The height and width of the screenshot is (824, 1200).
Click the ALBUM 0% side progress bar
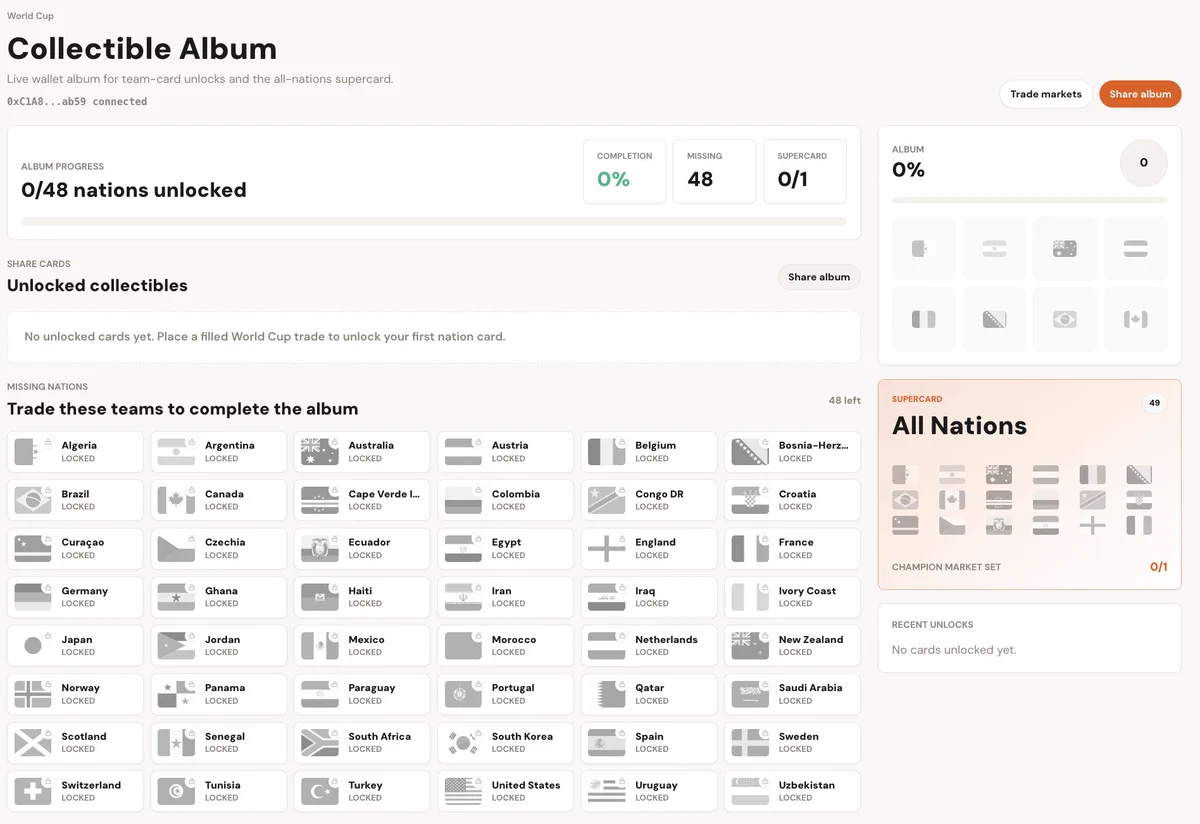[1029, 200]
